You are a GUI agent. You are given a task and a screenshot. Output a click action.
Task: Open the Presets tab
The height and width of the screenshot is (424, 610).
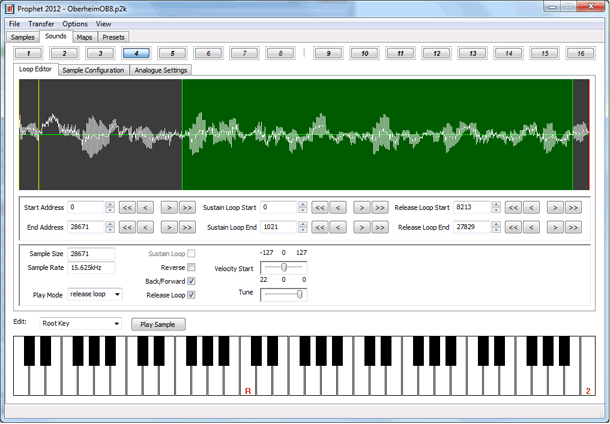point(113,37)
